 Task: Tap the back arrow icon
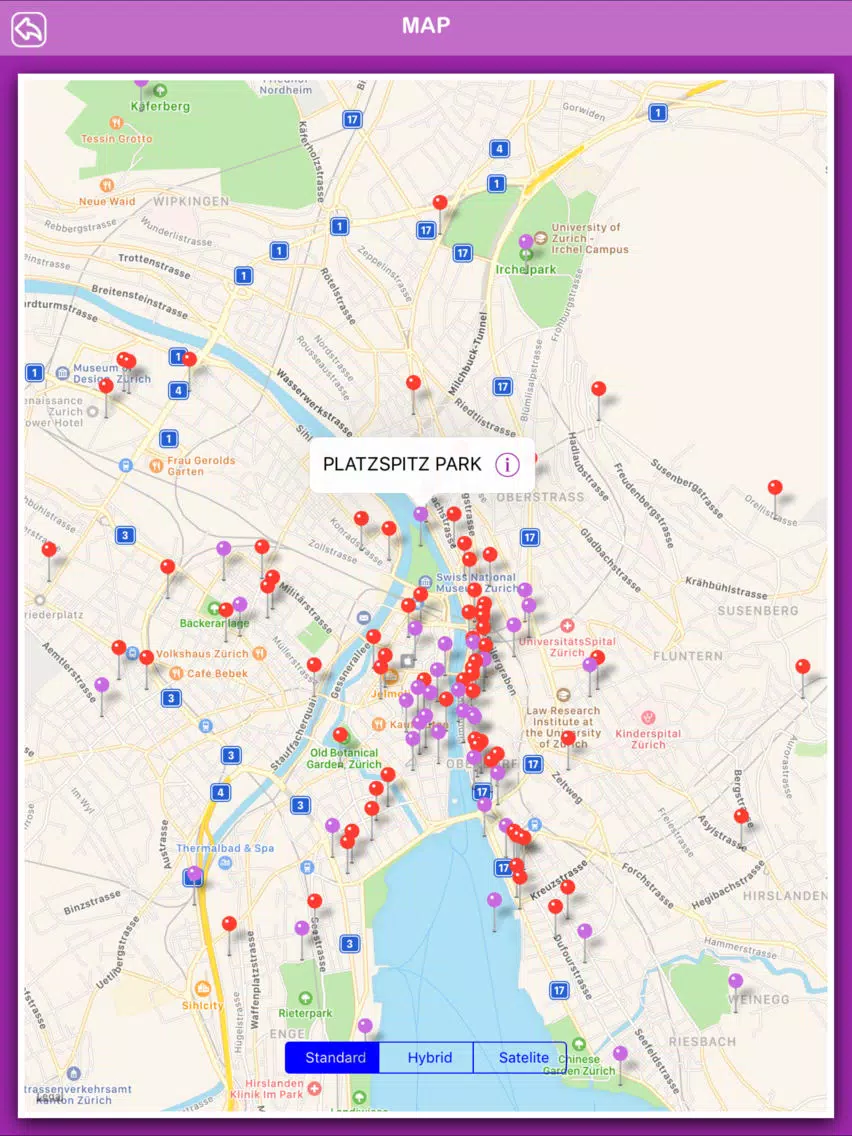tap(29, 29)
